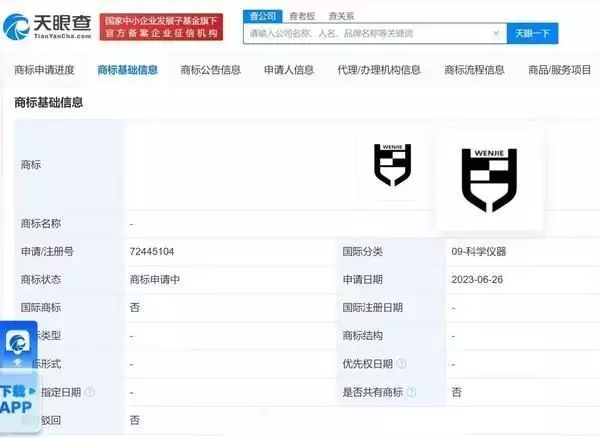Open the floating app icon on left sidebar

[18, 344]
